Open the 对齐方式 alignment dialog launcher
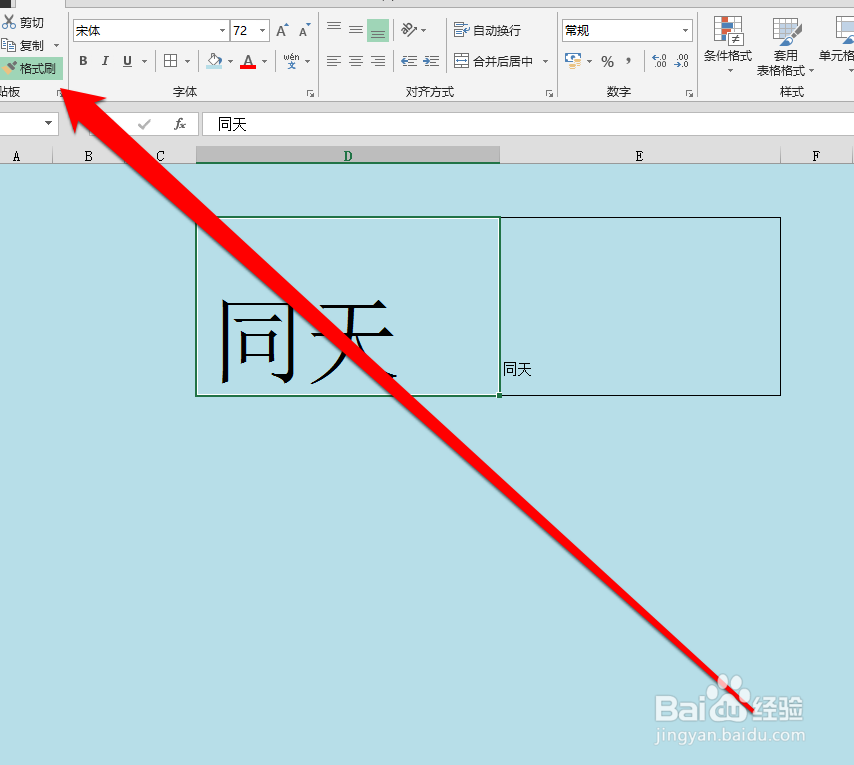Image resolution: width=854 pixels, height=765 pixels. (x=549, y=92)
